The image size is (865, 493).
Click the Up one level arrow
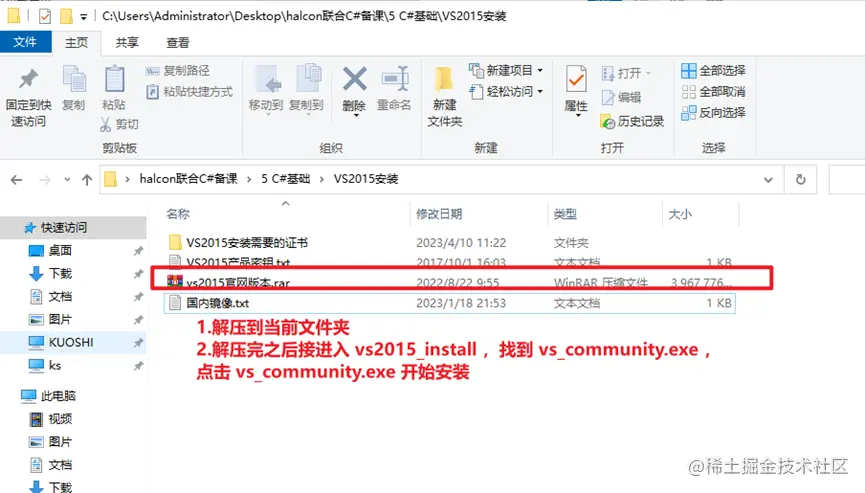[87, 180]
